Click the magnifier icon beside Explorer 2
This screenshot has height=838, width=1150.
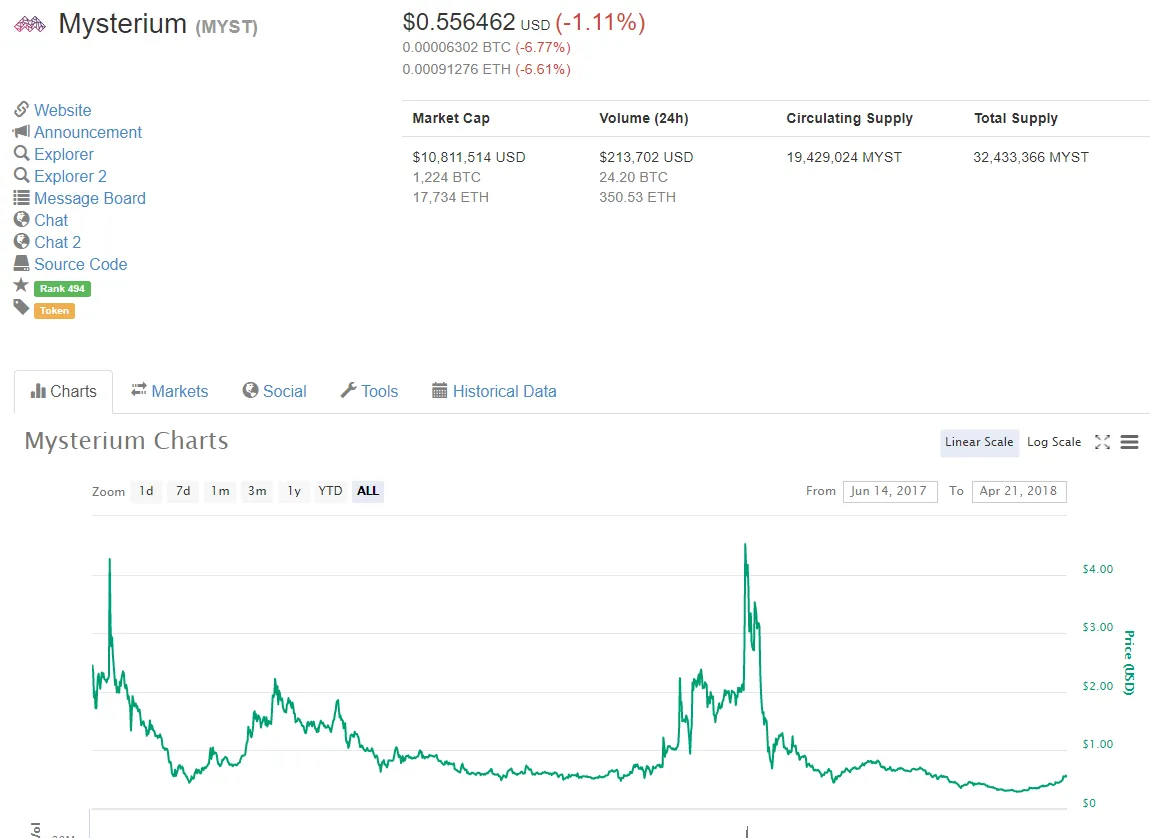point(21,175)
